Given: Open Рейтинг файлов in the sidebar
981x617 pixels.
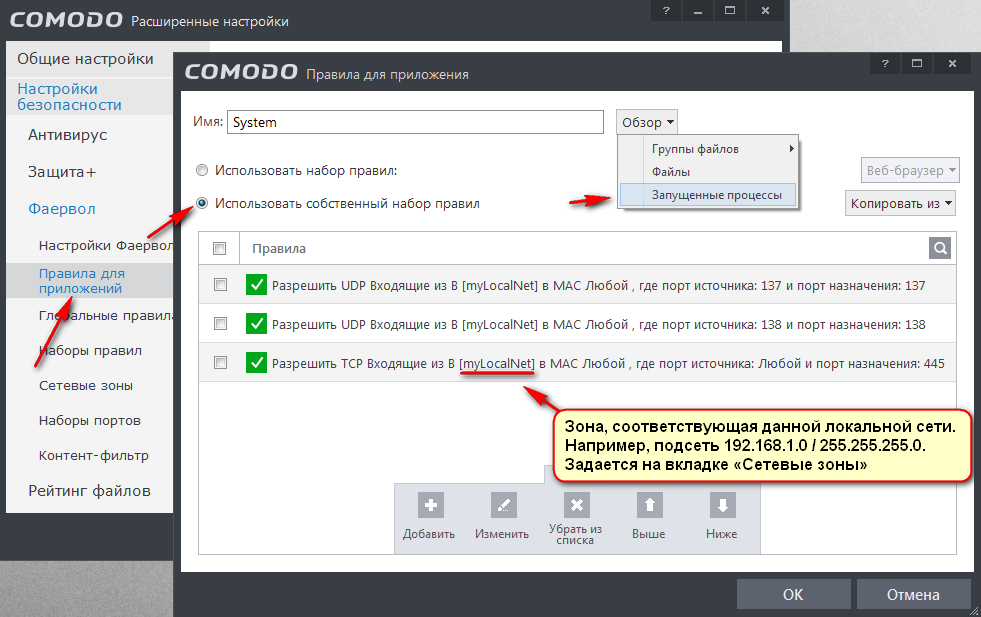Looking at the screenshot, I should pos(89,491).
